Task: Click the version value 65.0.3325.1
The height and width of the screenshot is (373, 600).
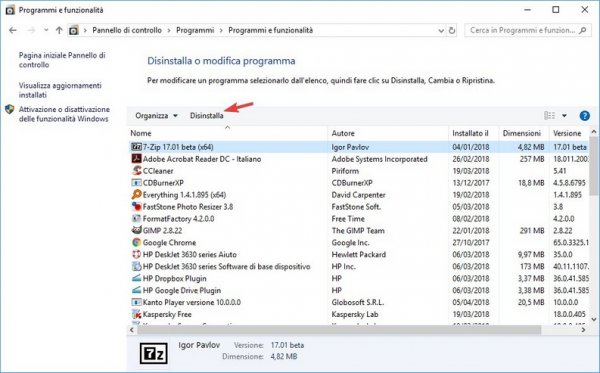Action: (571, 243)
